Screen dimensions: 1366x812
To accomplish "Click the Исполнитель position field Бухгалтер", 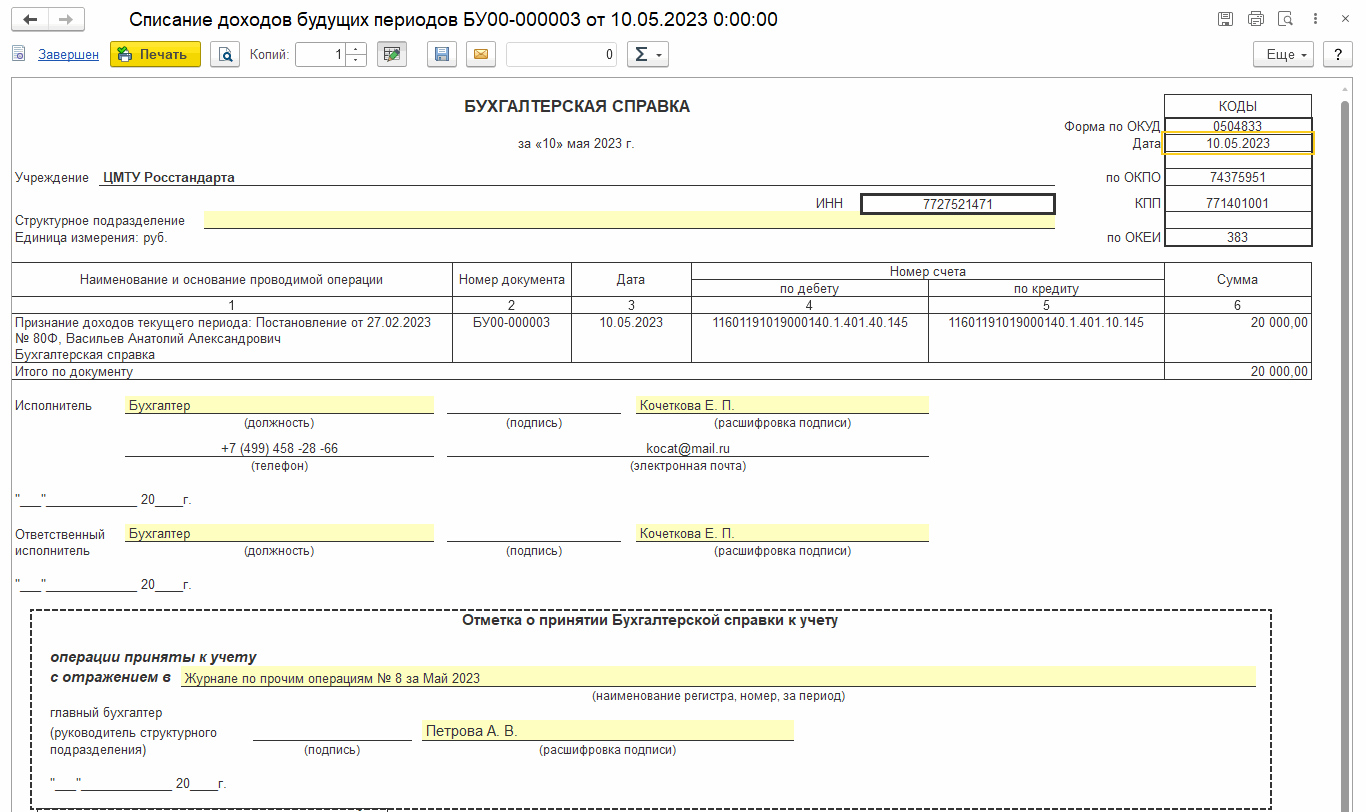I will [x=279, y=405].
